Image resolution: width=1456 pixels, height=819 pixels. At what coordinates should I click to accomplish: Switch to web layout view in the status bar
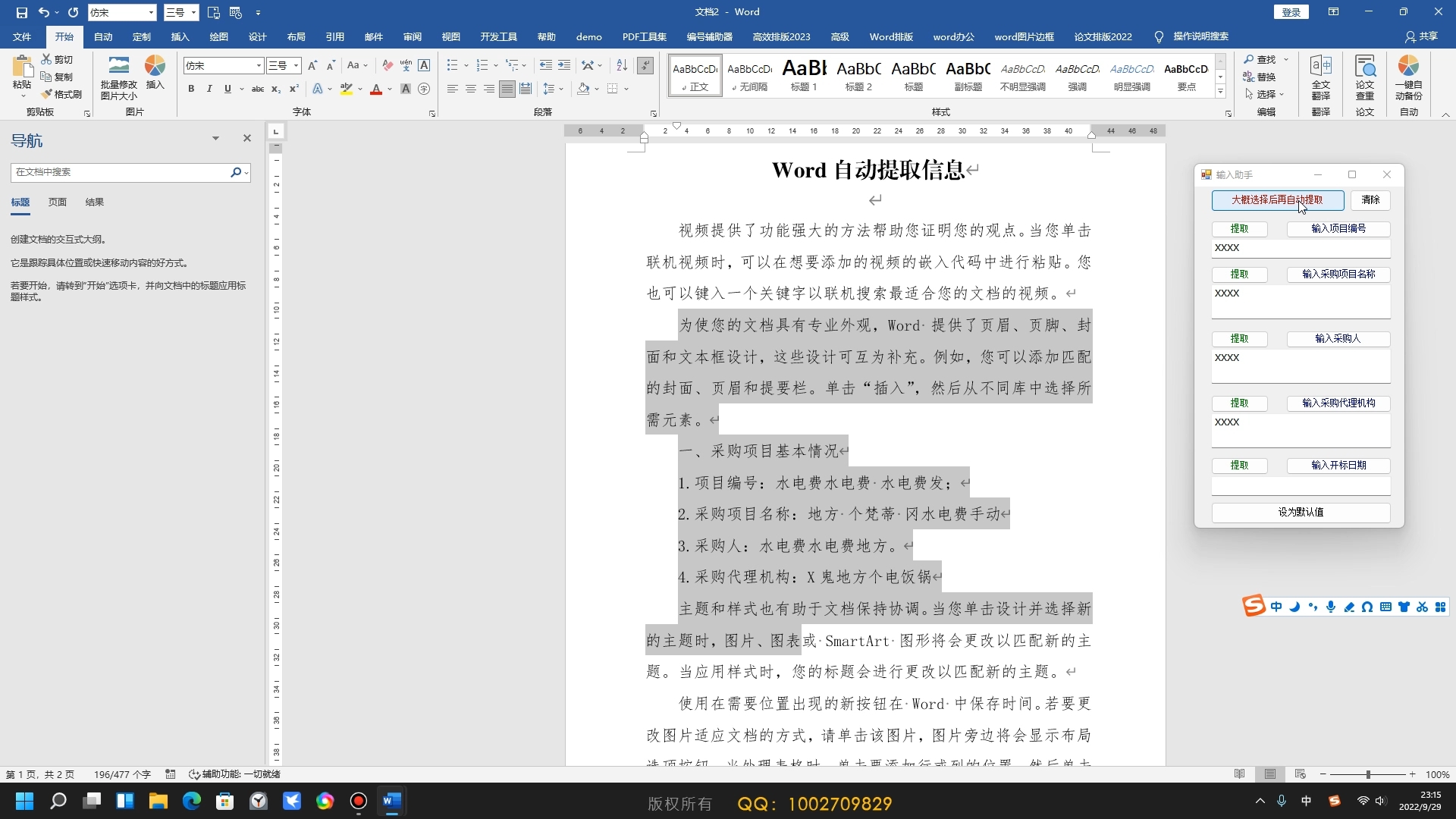coord(1301,774)
